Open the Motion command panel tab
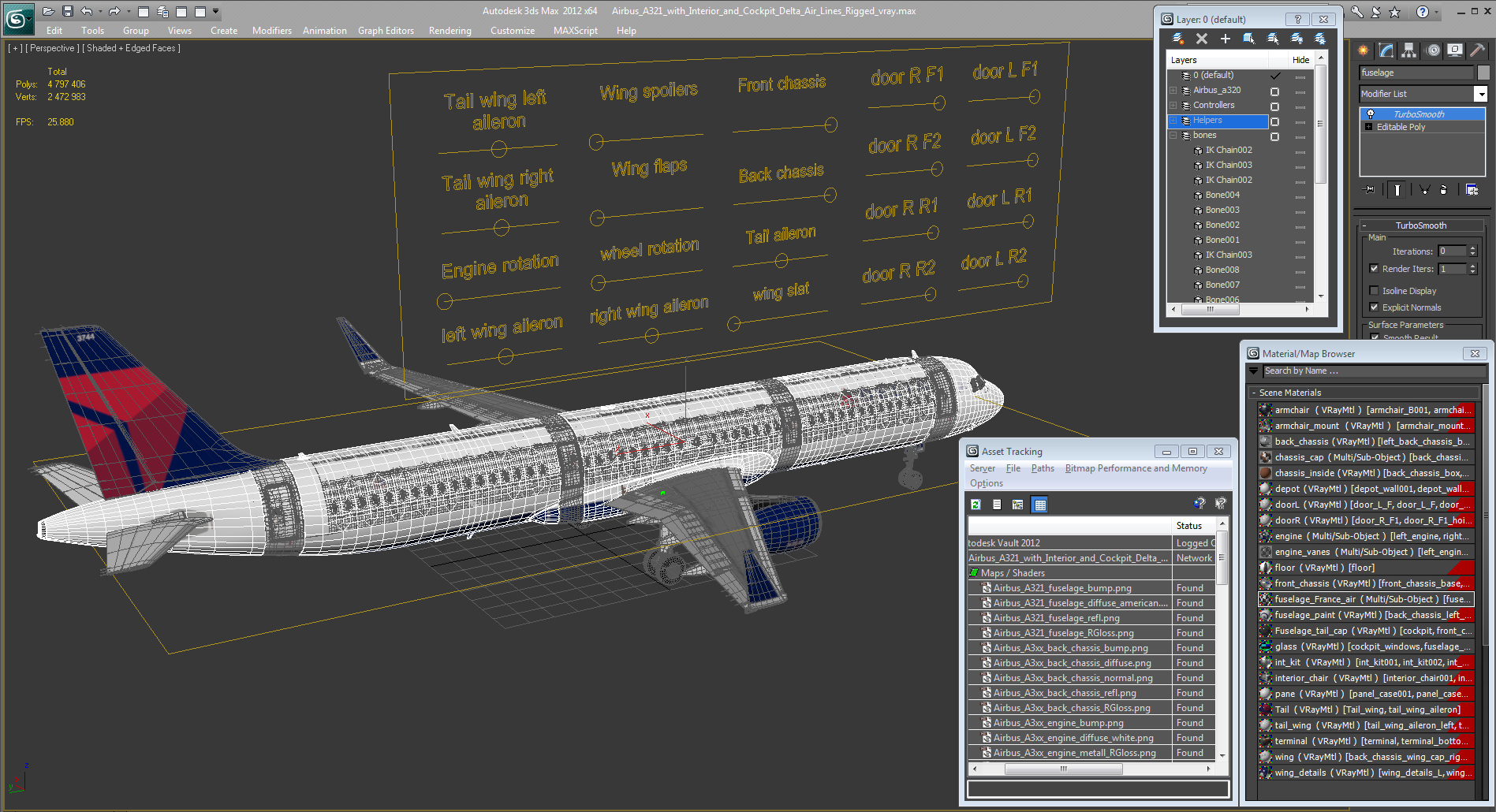 tap(1433, 50)
